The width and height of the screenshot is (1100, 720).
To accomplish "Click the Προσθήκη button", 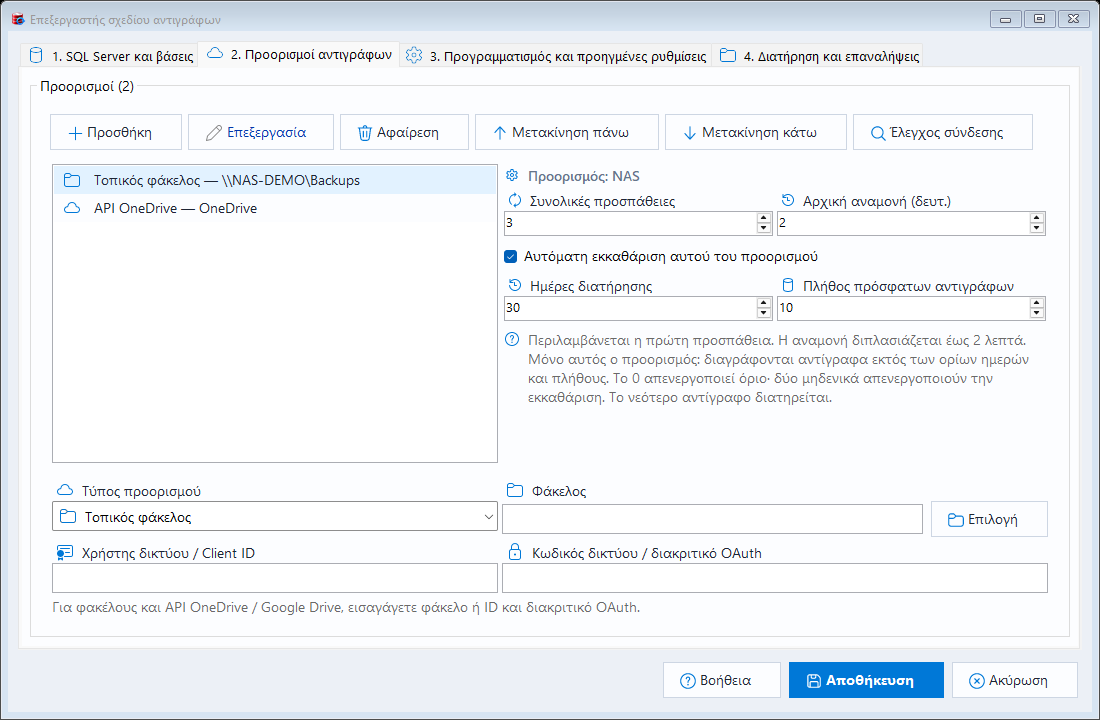I will pos(116,133).
